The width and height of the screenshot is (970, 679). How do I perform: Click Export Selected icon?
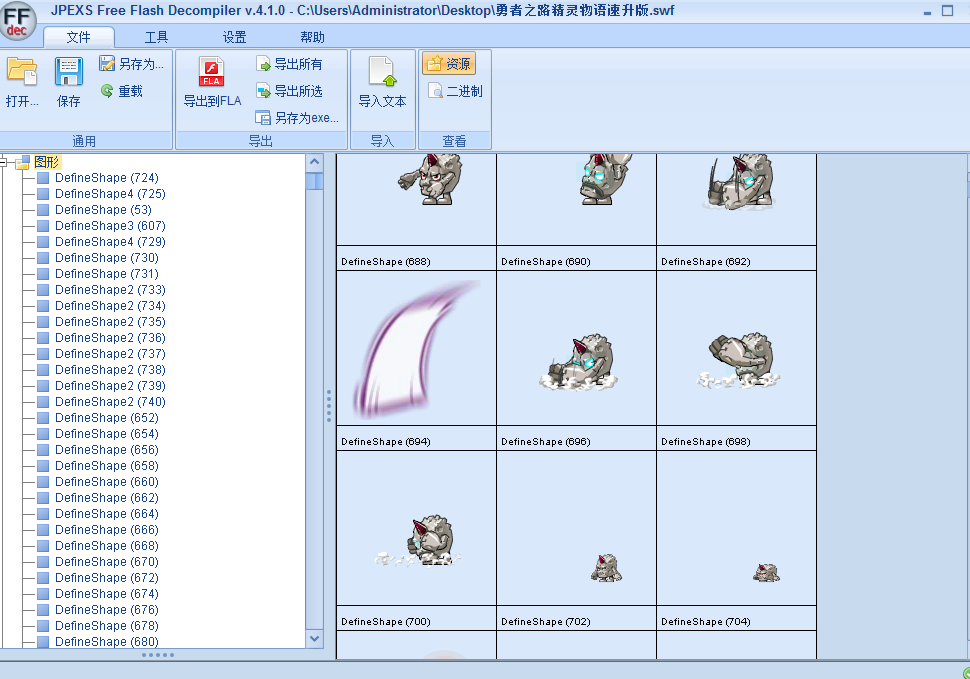coord(264,91)
